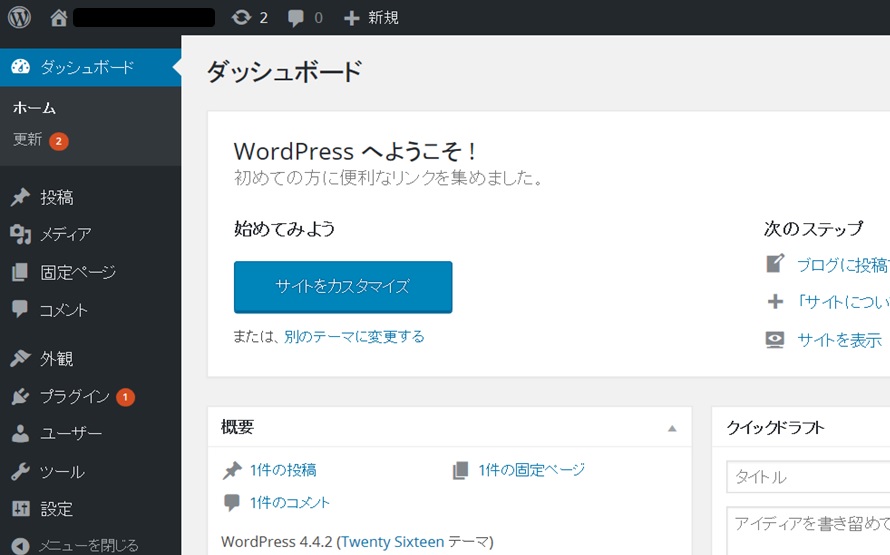Click the クイックドラフト panel header
Viewport: 890px width, 555px height.
click(x=801, y=427)
